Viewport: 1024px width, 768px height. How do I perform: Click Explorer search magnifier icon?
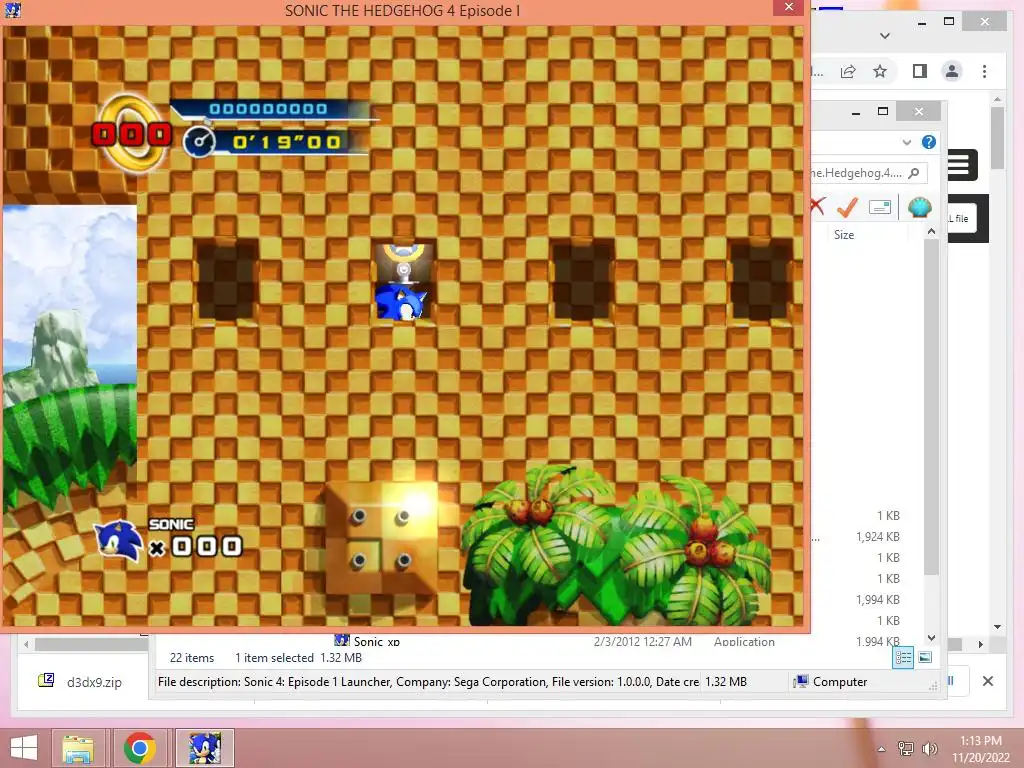[x=914, y=172]
